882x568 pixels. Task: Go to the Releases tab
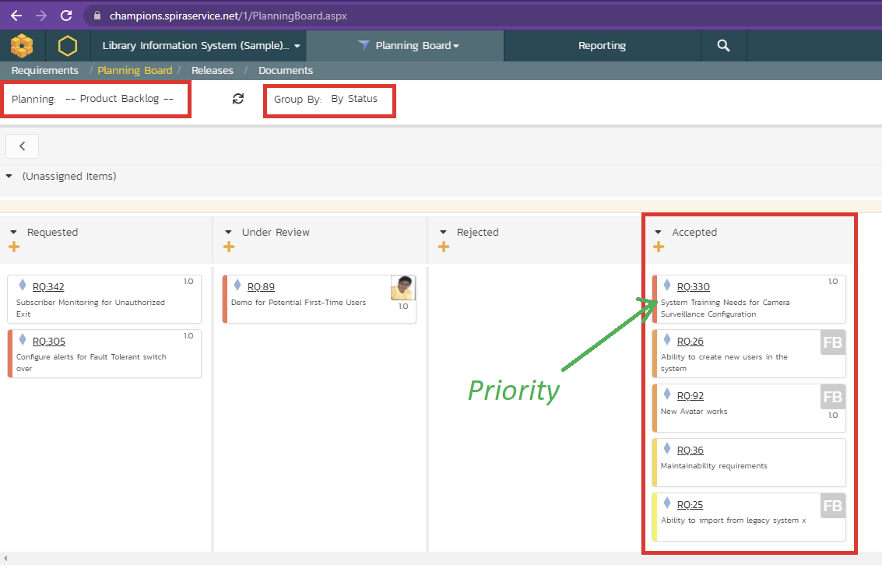pos(212,71)
